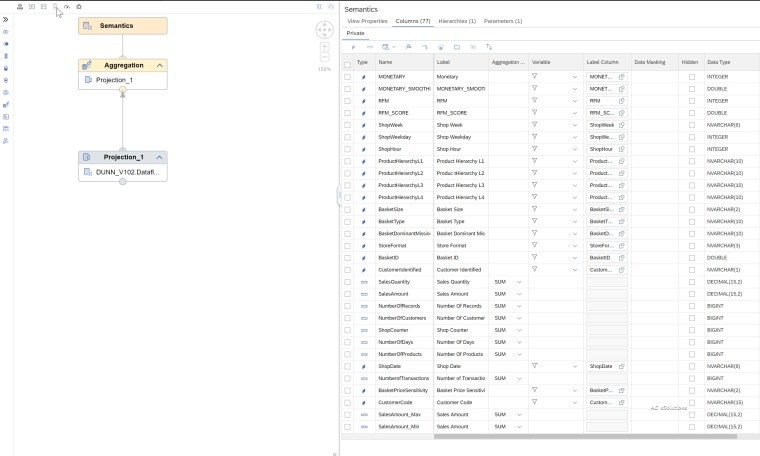Collapse the Projection_1 node using its chevron

point(160,157)
